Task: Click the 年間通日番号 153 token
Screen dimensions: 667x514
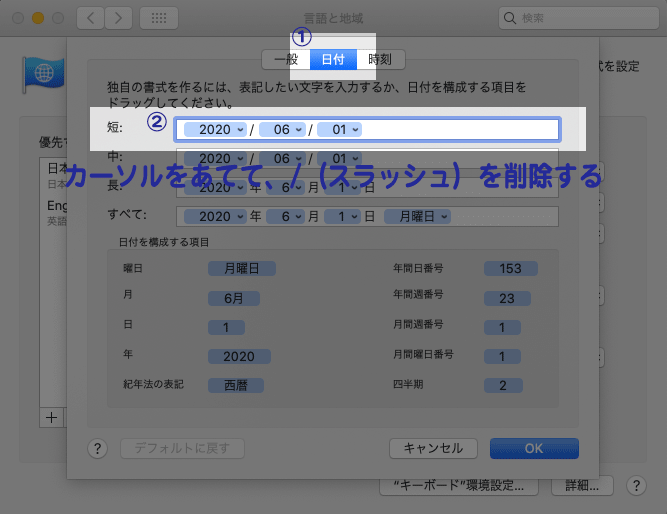Action: tap(510, 268)
